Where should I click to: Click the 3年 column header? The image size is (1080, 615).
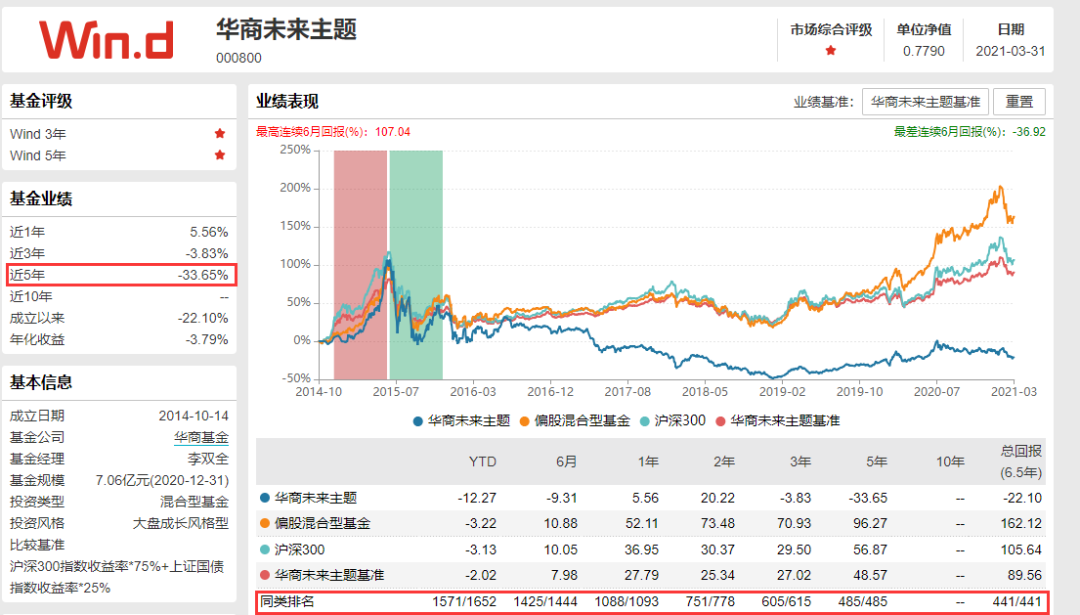point(800,461)
